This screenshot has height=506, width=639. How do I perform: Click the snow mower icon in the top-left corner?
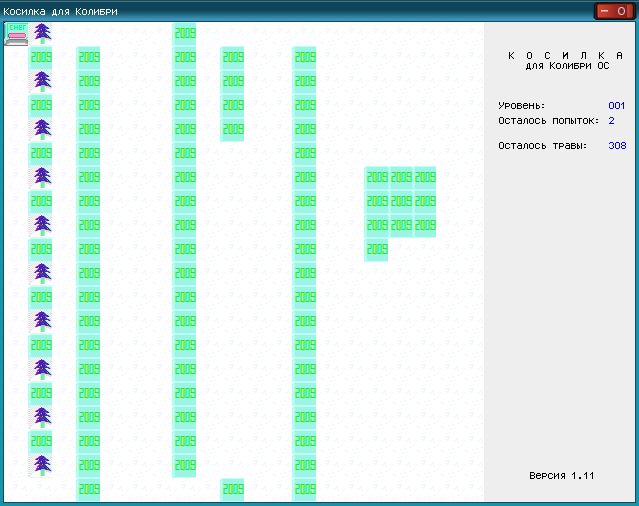pos(17,33)
